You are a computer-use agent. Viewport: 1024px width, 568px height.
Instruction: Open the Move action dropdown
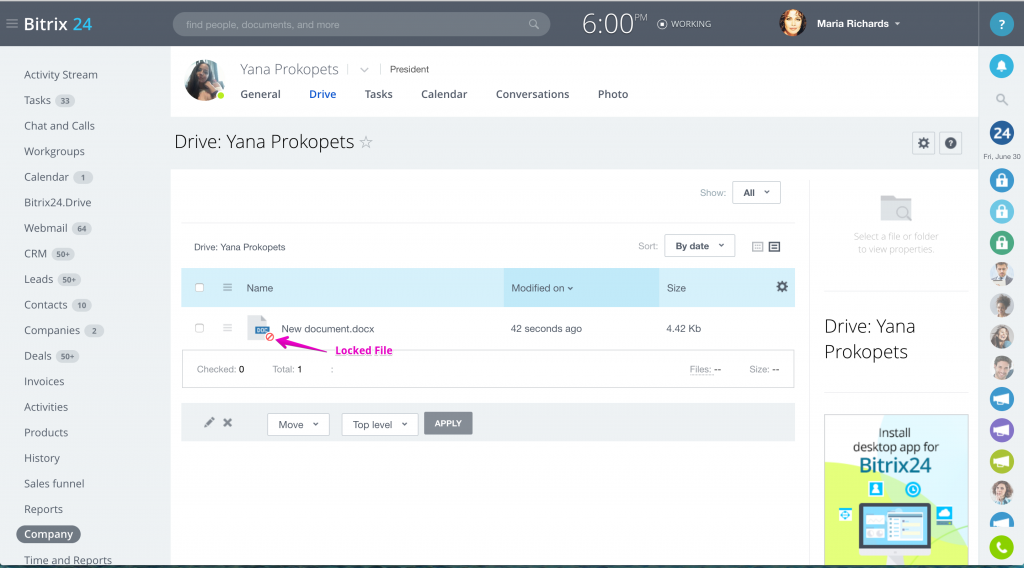tap(298, 424)
